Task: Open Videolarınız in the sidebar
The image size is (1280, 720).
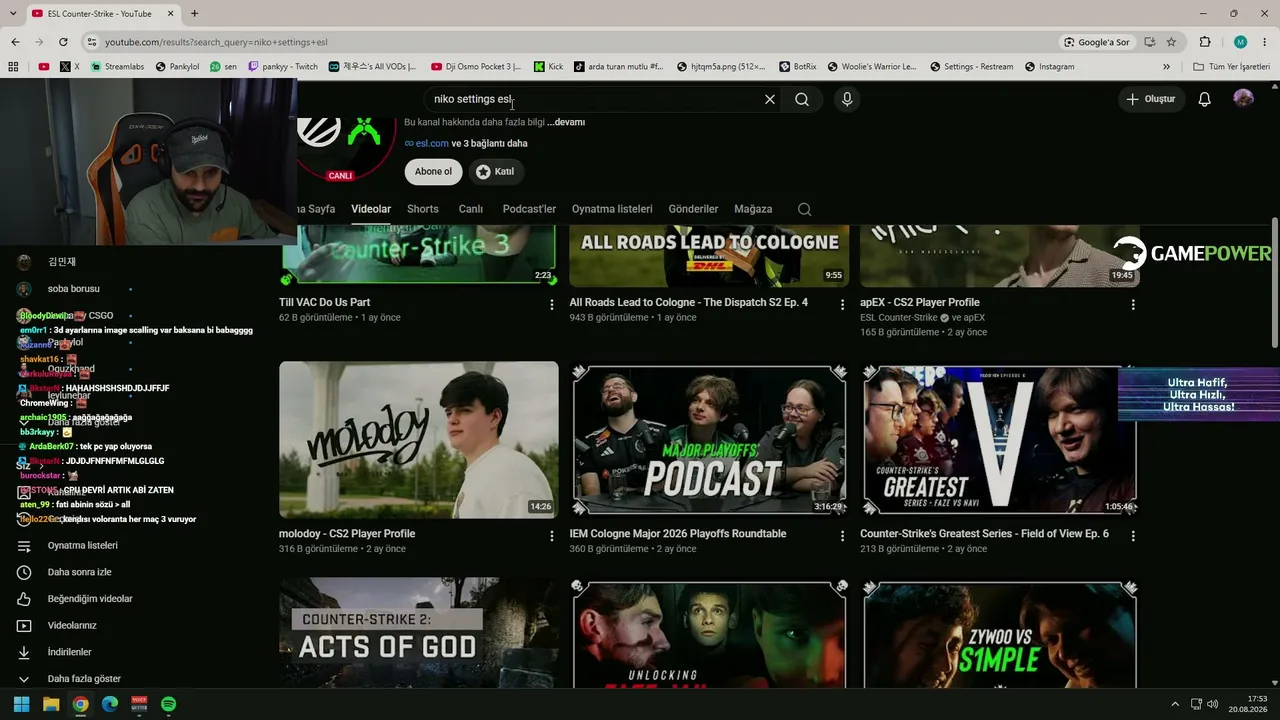Action: coord(72,626)
